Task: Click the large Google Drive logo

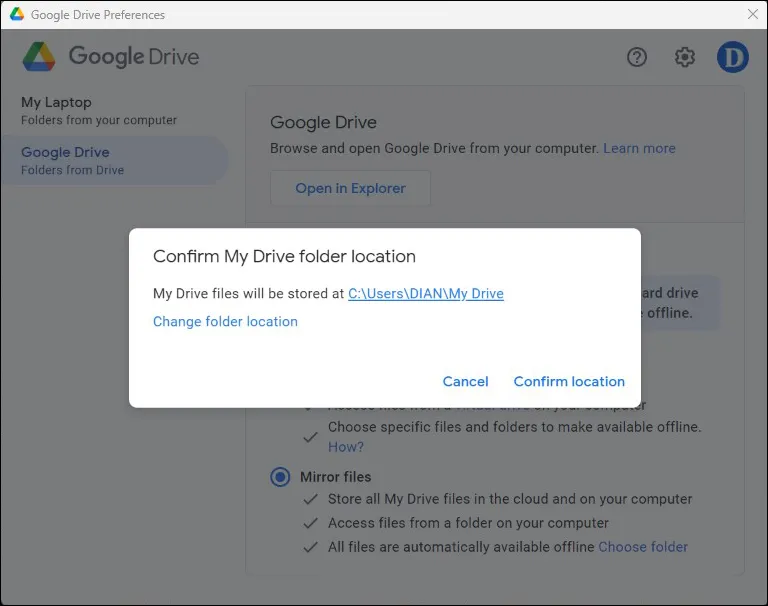Action: 41,56
